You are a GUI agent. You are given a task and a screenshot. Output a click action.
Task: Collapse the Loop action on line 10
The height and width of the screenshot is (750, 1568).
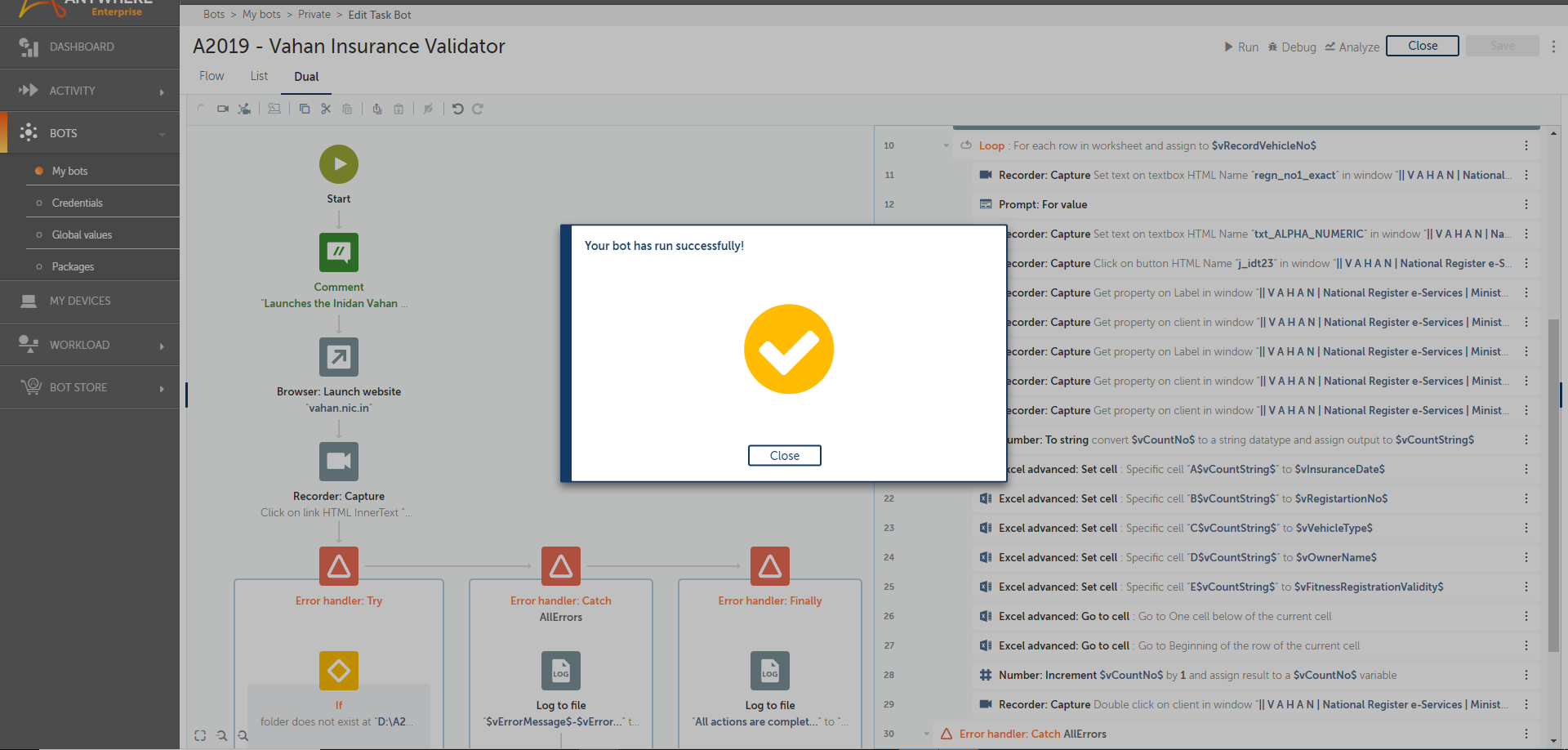[947, 145]
